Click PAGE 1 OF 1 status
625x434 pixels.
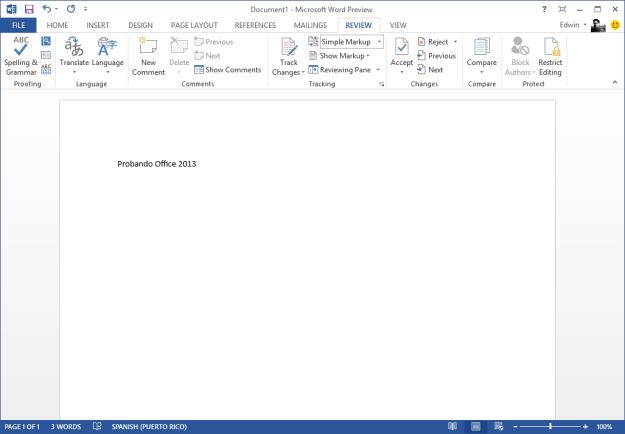tap(22, 427)
